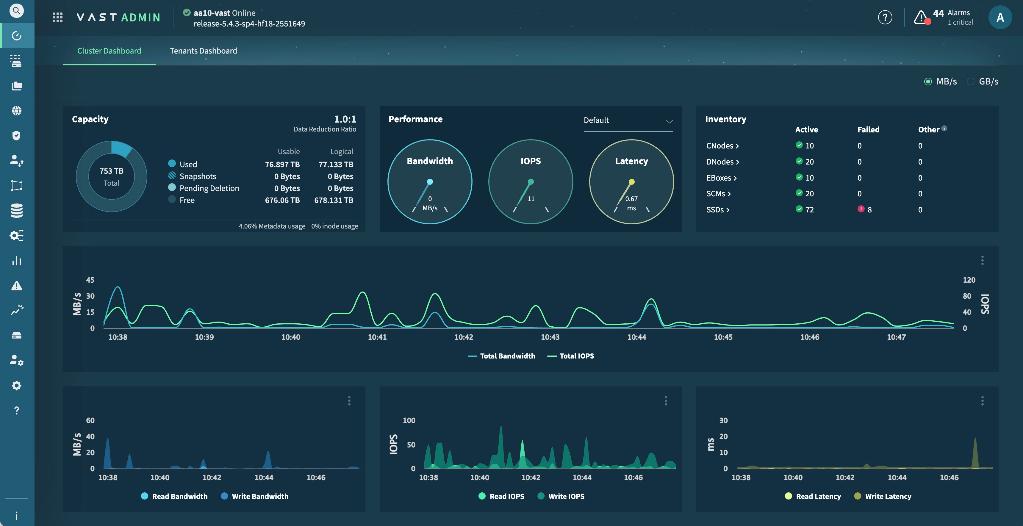Click the 753 TB Total capacity donut
This screenshot has height=526, width=1023.
click(x=112, y=176)
